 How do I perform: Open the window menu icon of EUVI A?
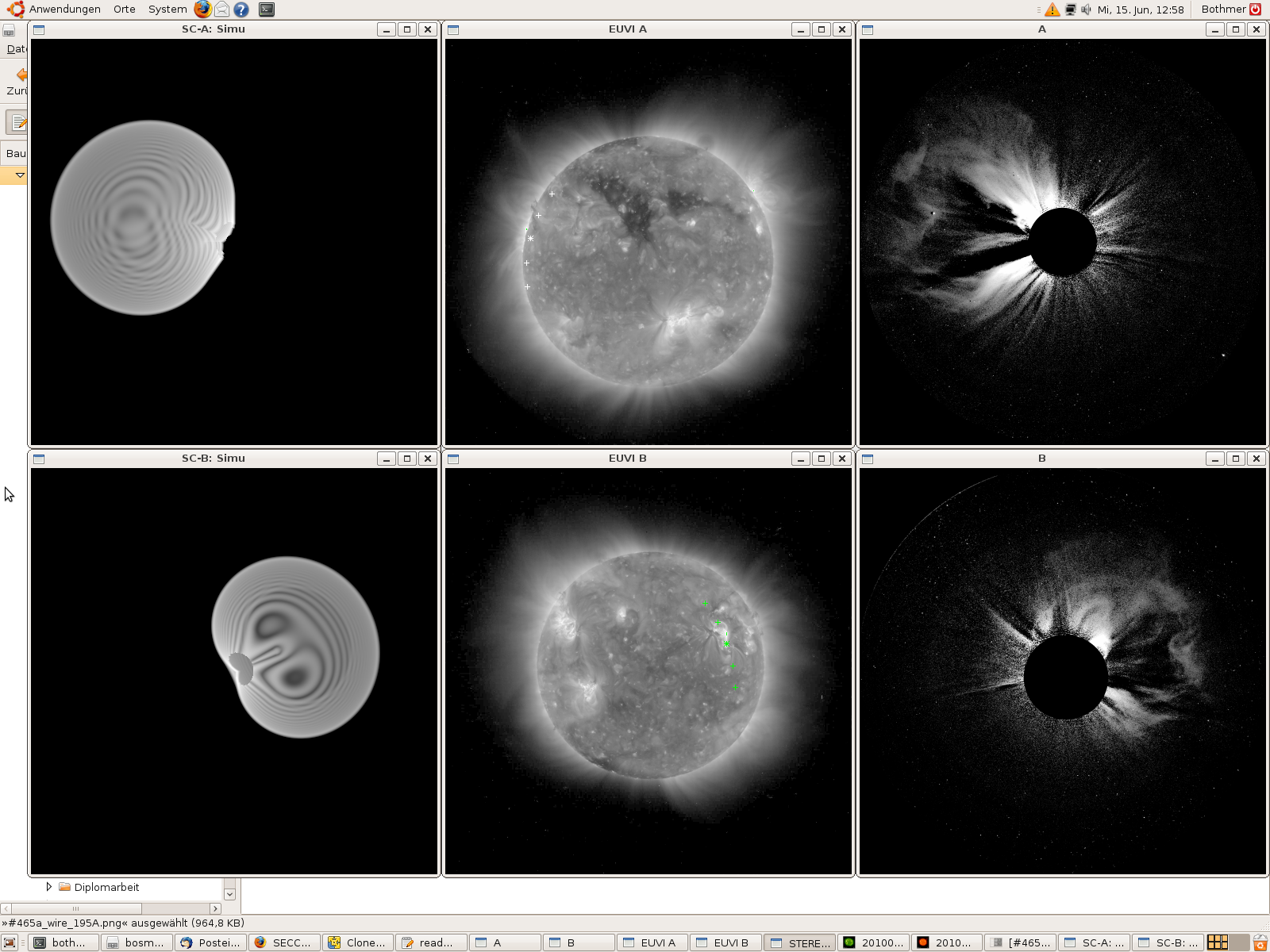pos(453,29)
